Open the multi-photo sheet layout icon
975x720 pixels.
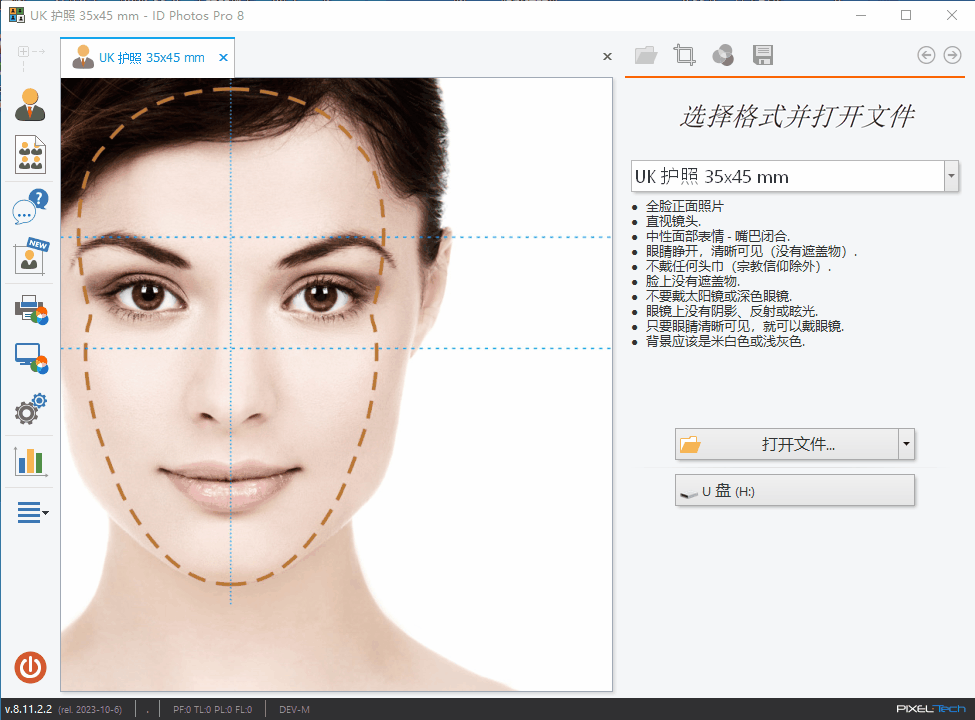[30, 155]
